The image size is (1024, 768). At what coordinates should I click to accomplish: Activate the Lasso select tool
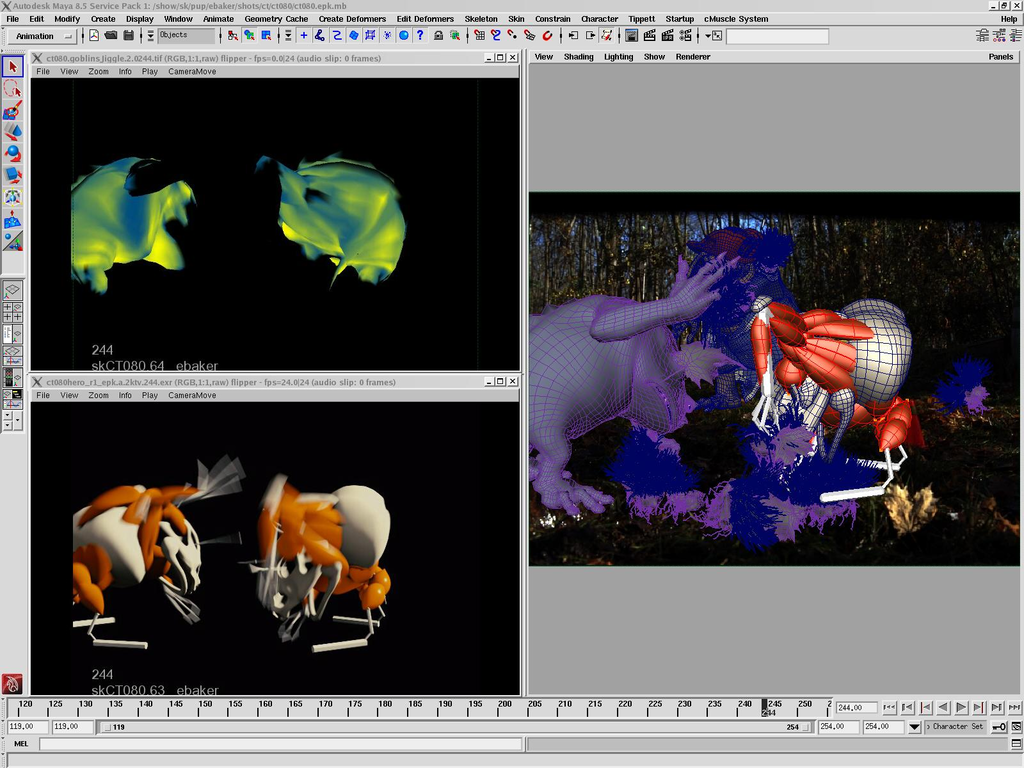(13, 89)
